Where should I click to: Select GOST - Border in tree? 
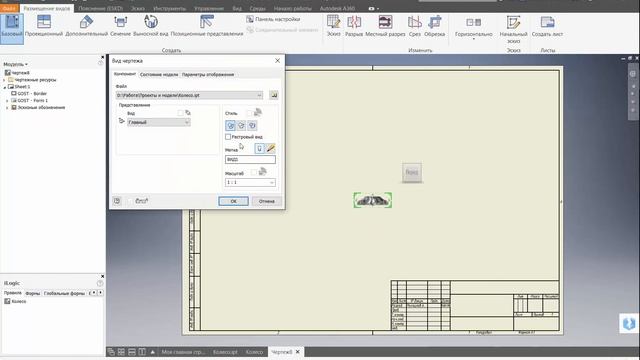[x=32, y=93]
